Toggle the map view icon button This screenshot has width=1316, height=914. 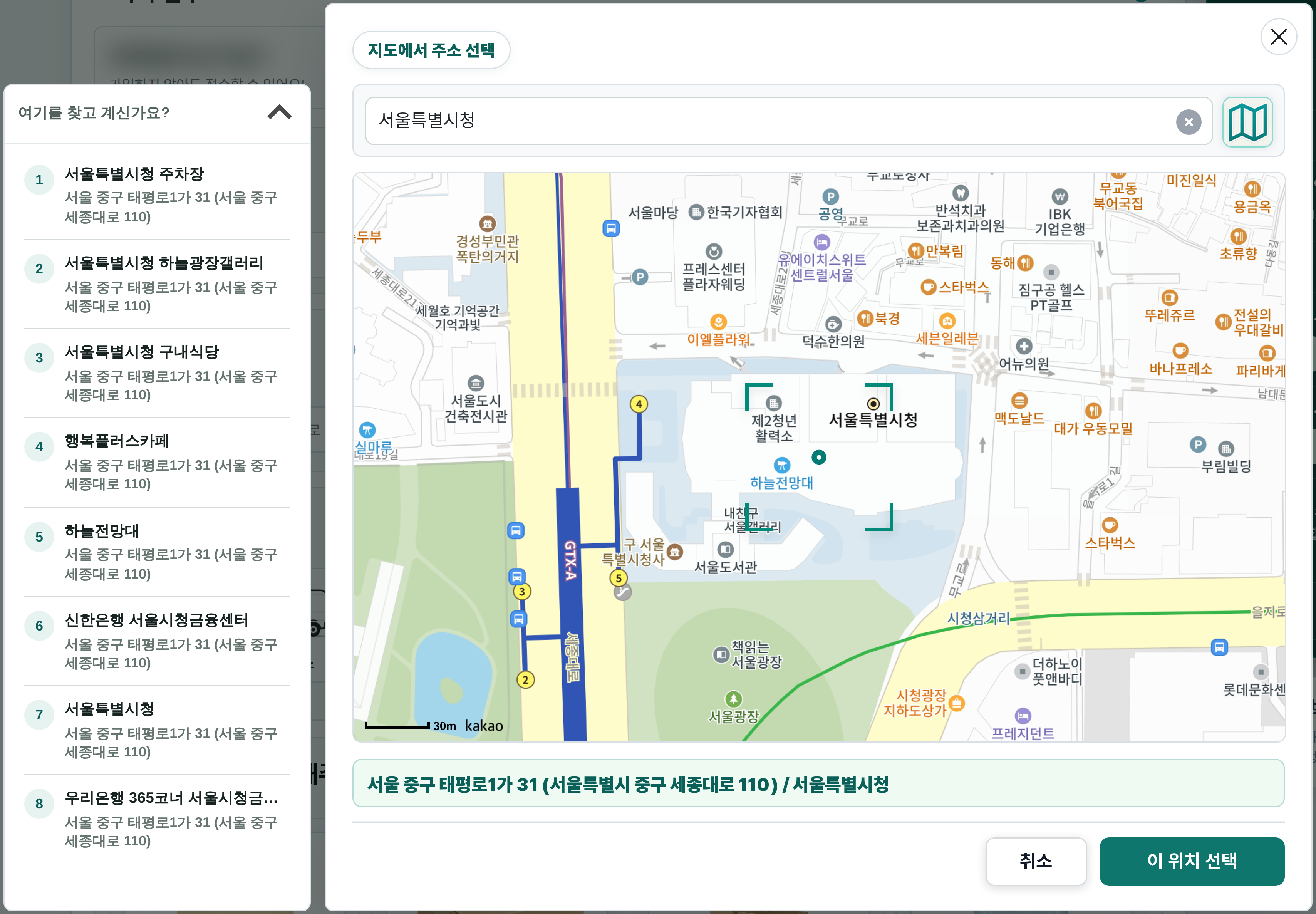[1247, 121]
